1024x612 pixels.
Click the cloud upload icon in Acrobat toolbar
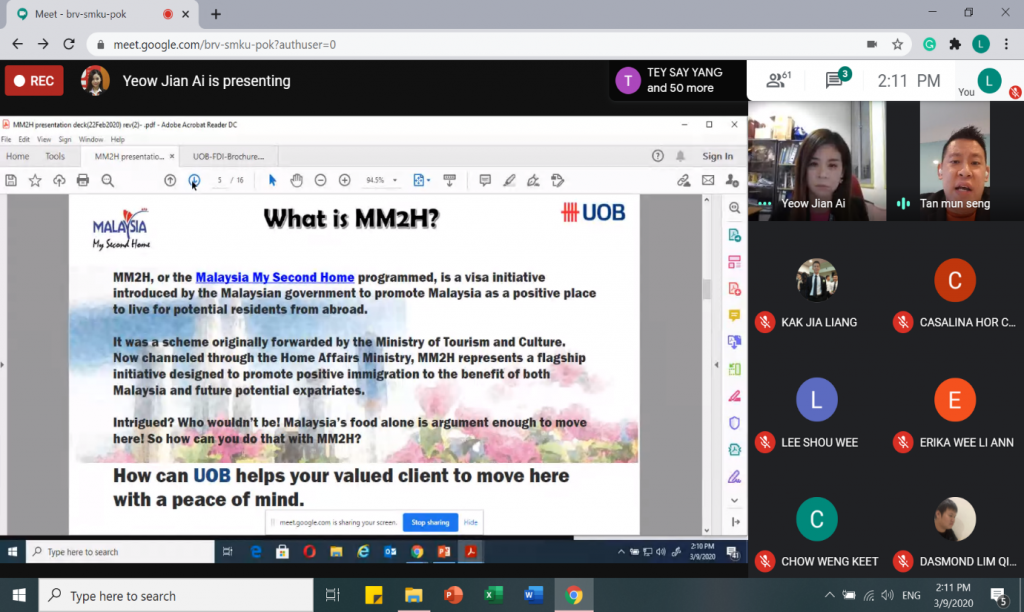pos(59,180)
